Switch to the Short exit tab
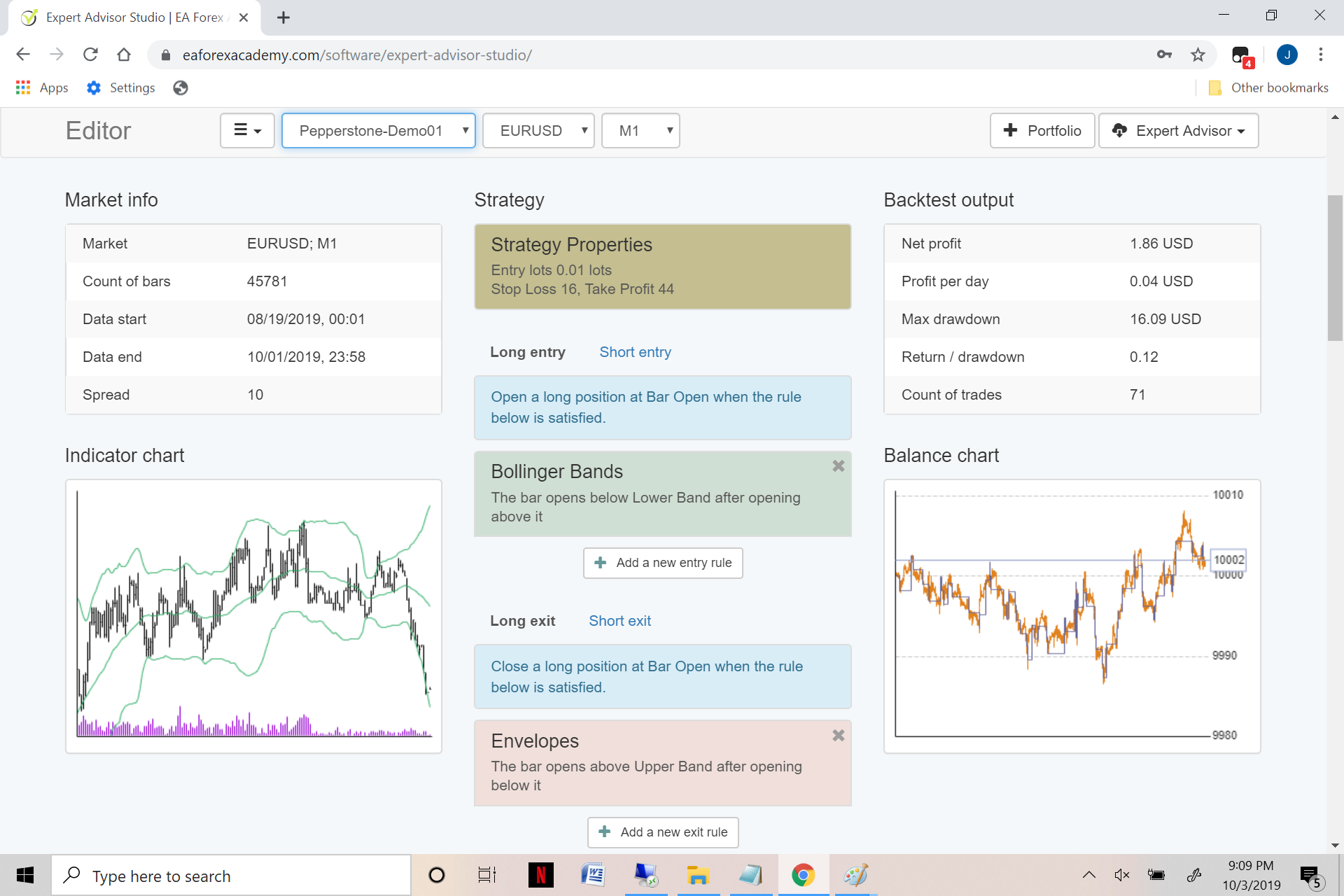Image resolution: width=1344 pixels, height=896 pixels. pos(619,621)
